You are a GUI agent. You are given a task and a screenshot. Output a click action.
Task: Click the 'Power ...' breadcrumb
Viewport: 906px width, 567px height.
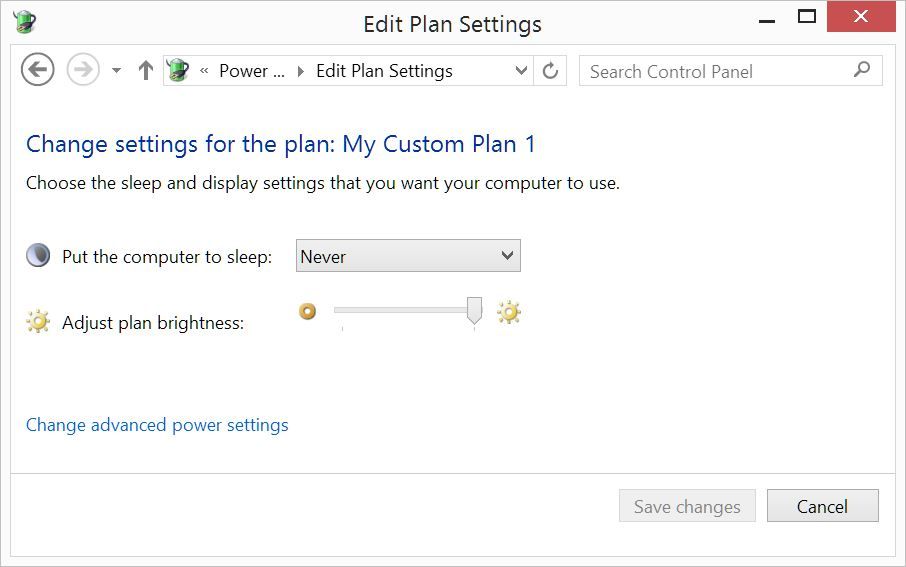tap(252, 71)
